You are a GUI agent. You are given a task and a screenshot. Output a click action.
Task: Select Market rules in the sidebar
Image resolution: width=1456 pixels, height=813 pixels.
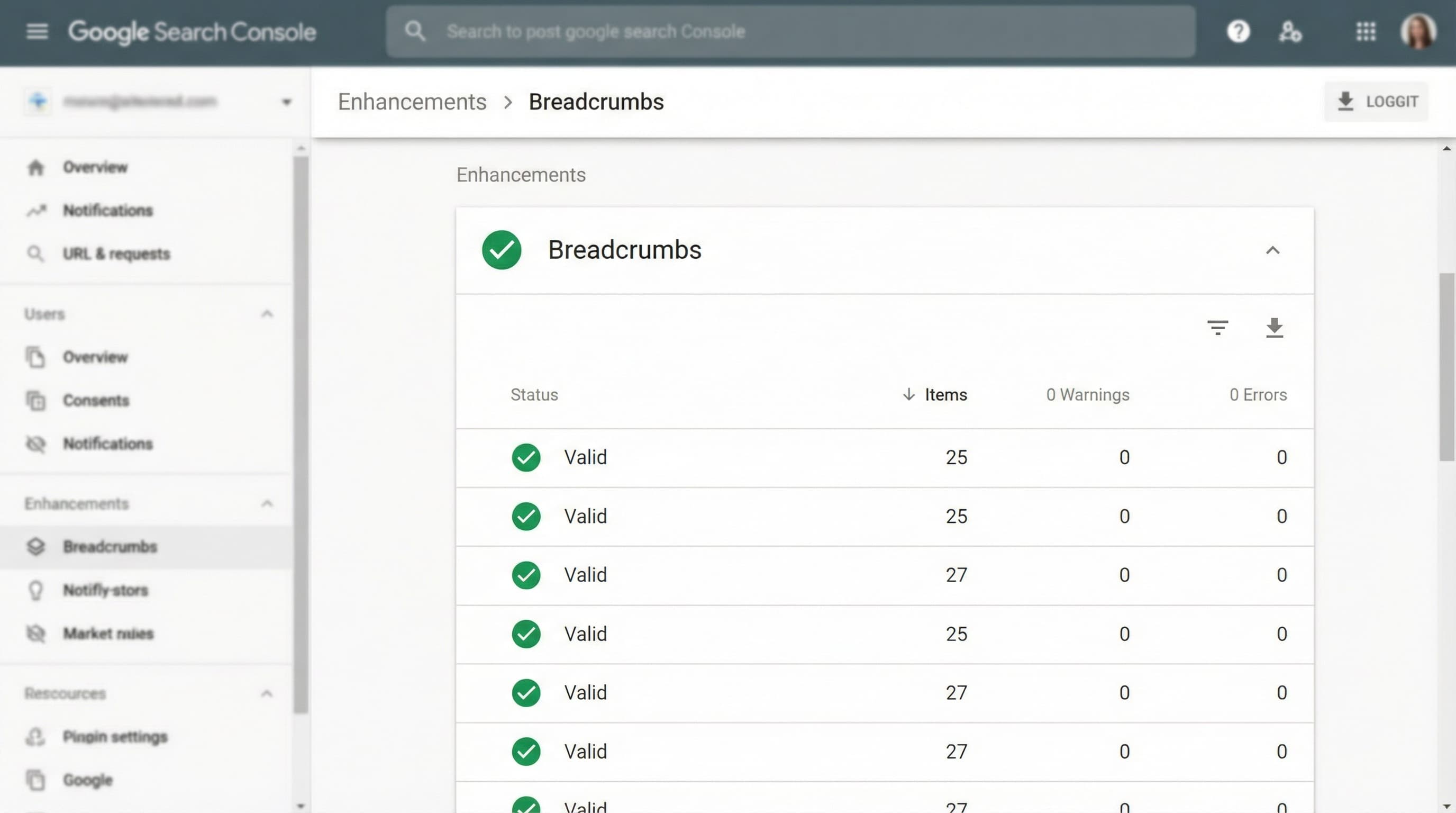pyautogui.click(x=107, y=633)
